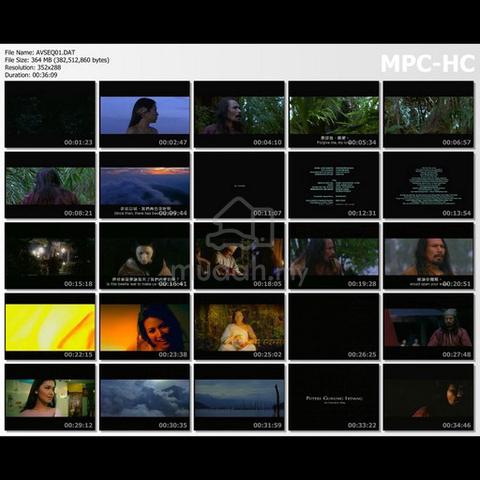Select the credits frame at 00:12:31

[x=334, y=185]
